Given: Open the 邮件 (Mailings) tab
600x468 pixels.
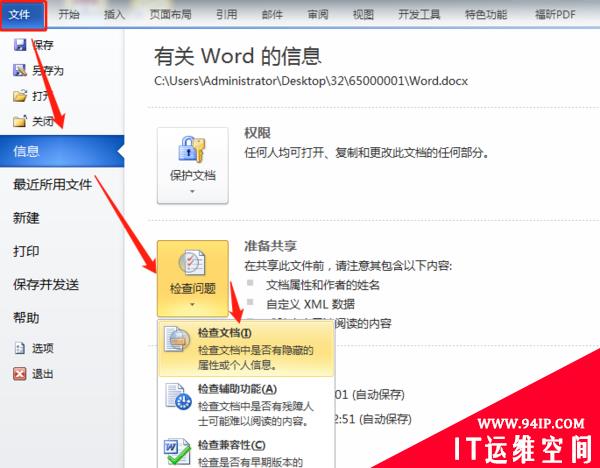Looking at the screenshot, I should point(272,15).
